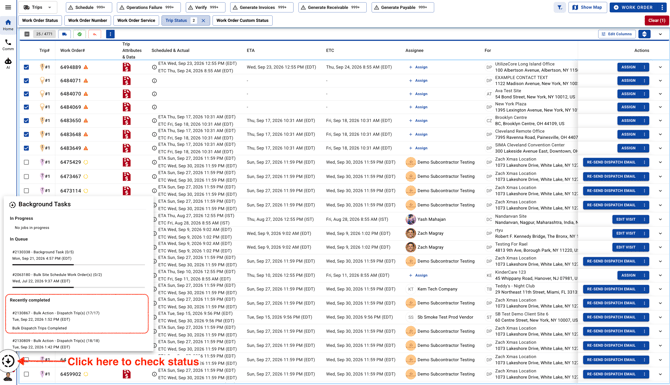Expand the chevron next to the row height icon
Screen dimensions: 670x385
tap(660, 34)
